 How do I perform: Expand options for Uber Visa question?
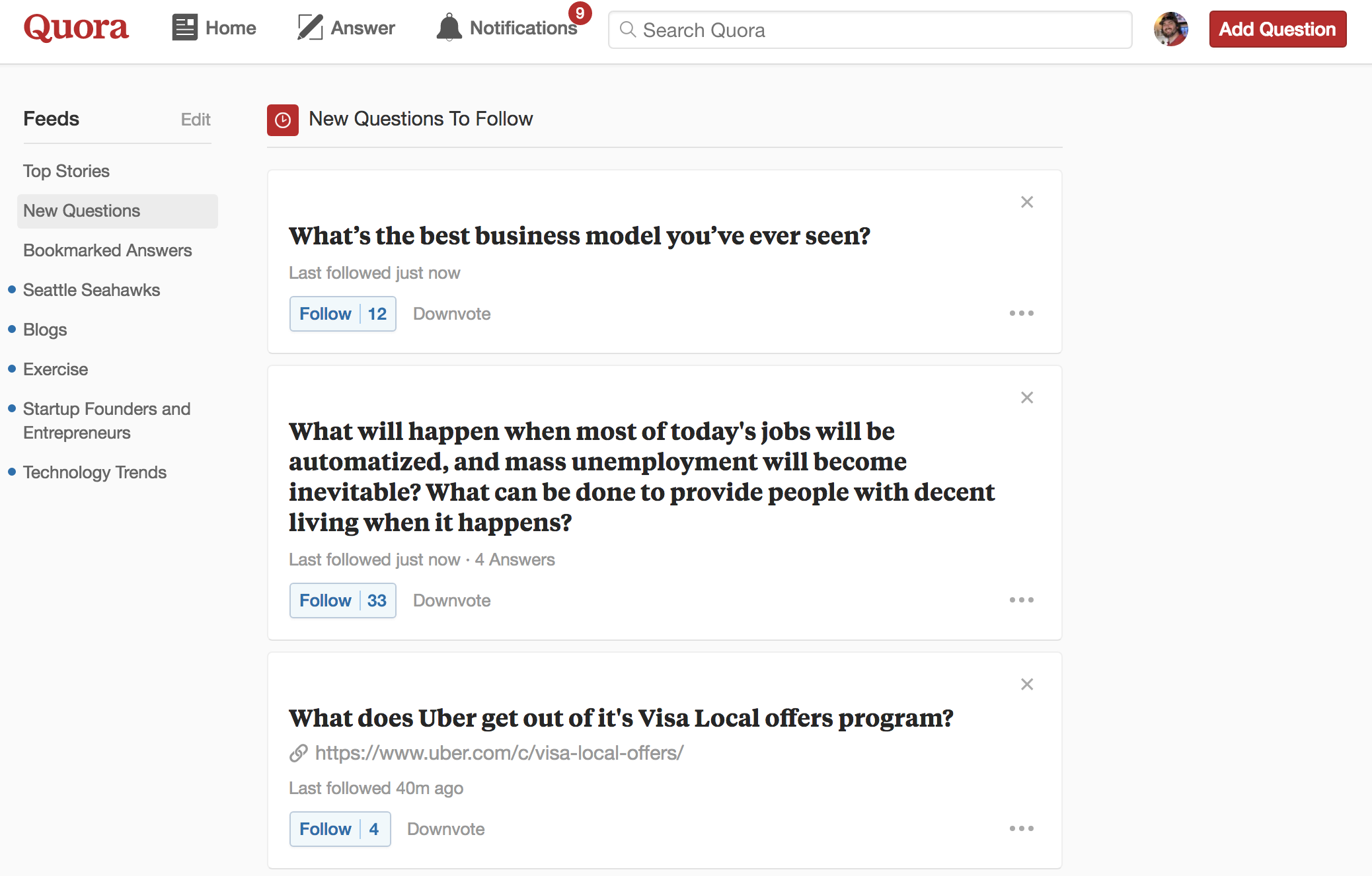click(x=1022, y=828)
